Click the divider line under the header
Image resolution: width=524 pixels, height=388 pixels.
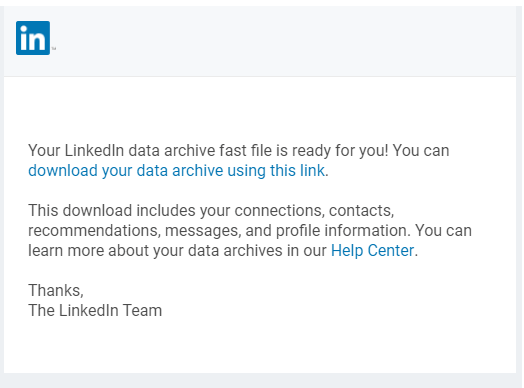260,77
